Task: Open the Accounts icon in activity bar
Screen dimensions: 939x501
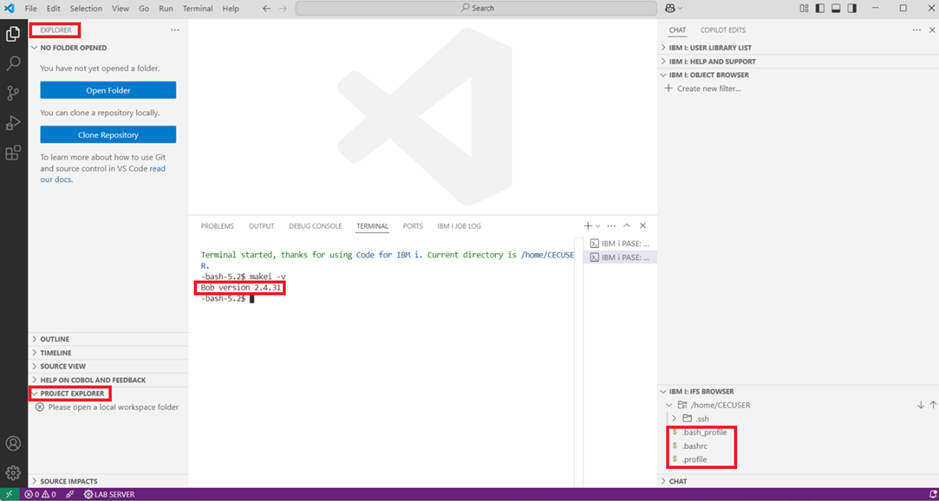Action: 13,443
